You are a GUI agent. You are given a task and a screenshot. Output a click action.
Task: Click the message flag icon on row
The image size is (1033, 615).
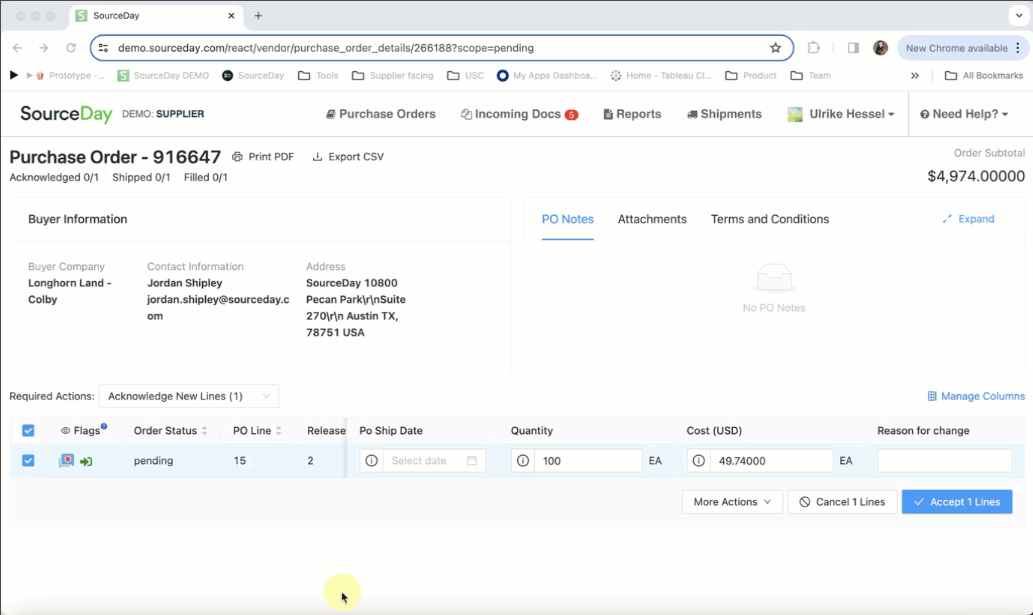(x=66, y=460)
